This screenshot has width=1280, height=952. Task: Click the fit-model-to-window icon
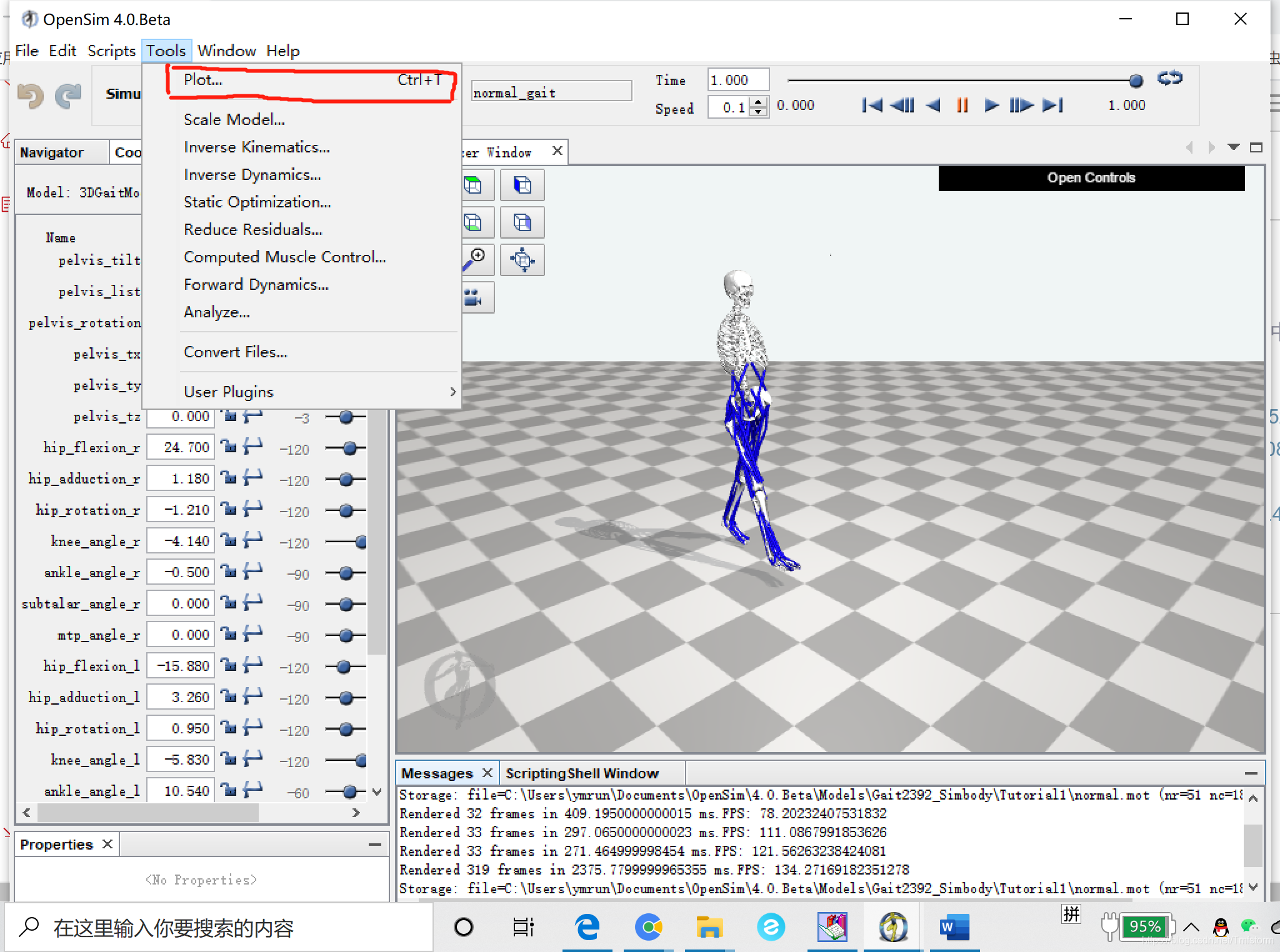[523, 260]
